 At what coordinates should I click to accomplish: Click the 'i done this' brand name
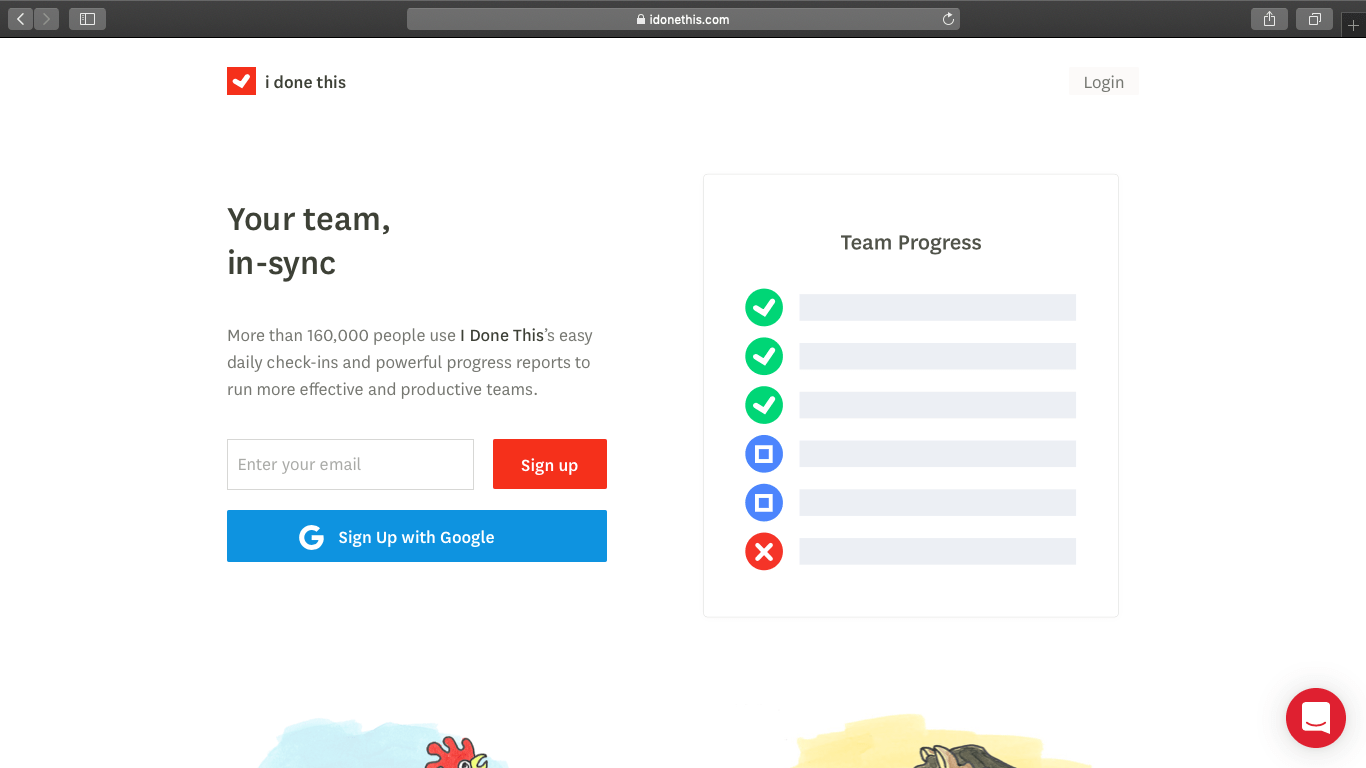click(x=305, y=82)
